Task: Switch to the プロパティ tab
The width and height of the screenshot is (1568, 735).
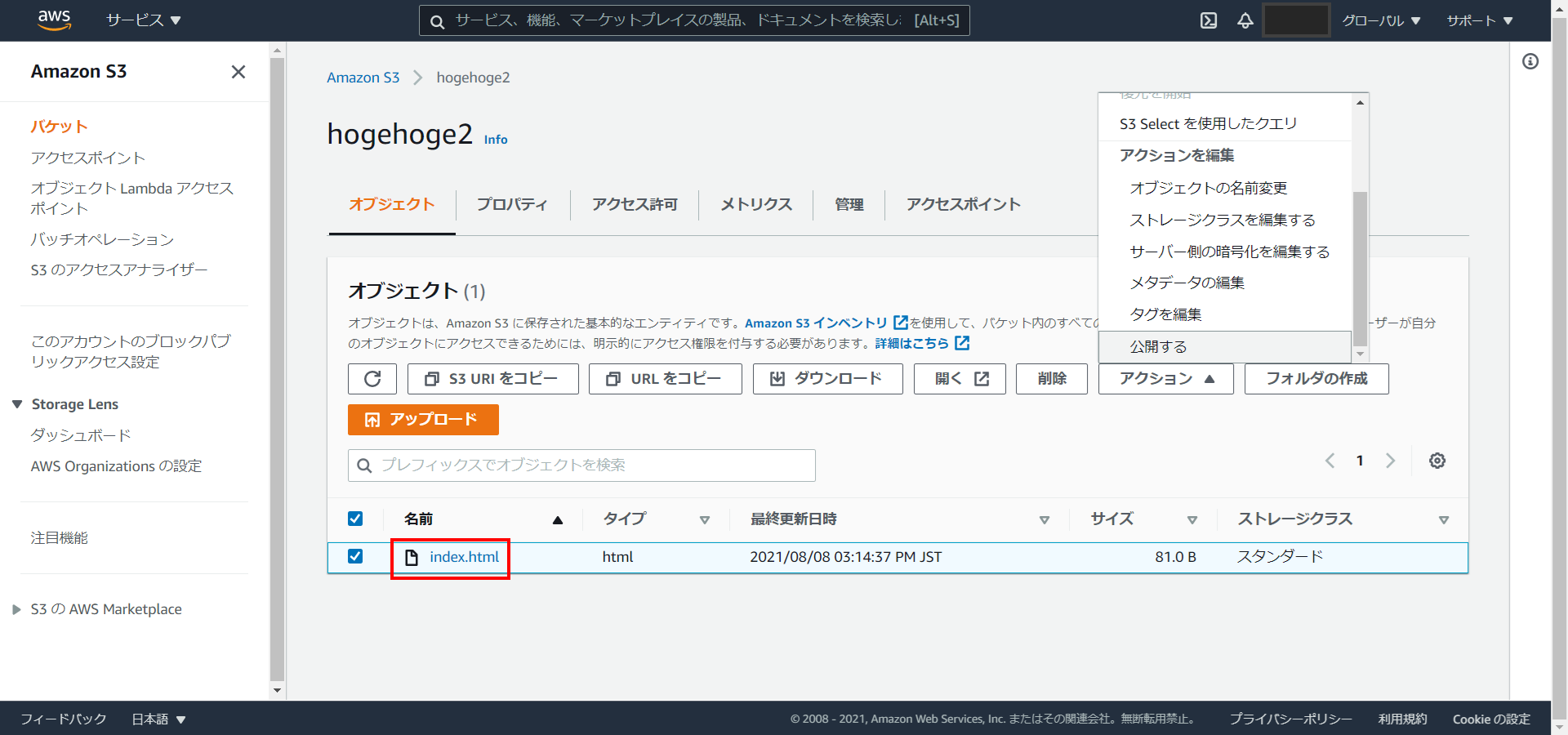Action: (512, 204)
